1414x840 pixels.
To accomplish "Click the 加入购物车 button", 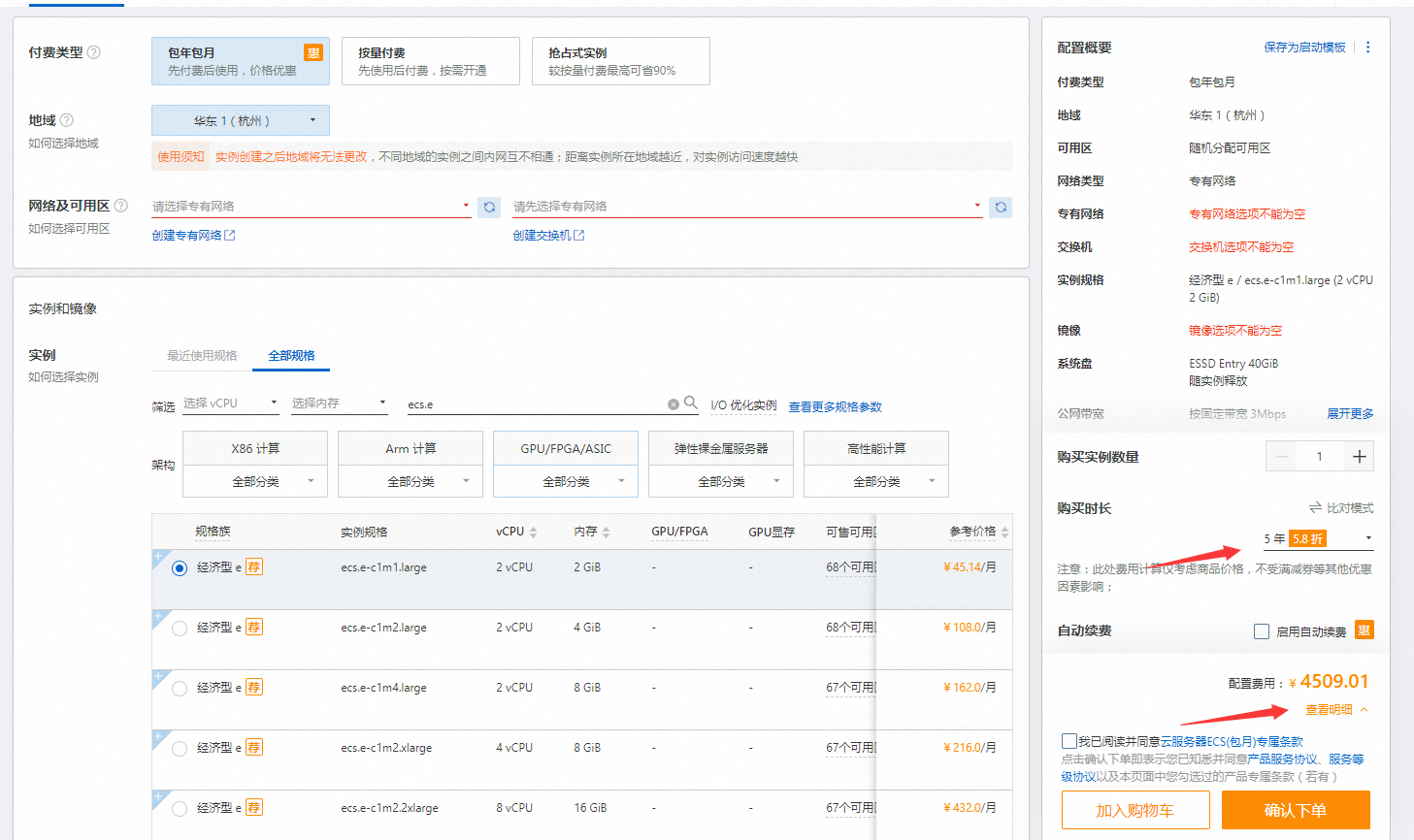I will (1135, 810).
